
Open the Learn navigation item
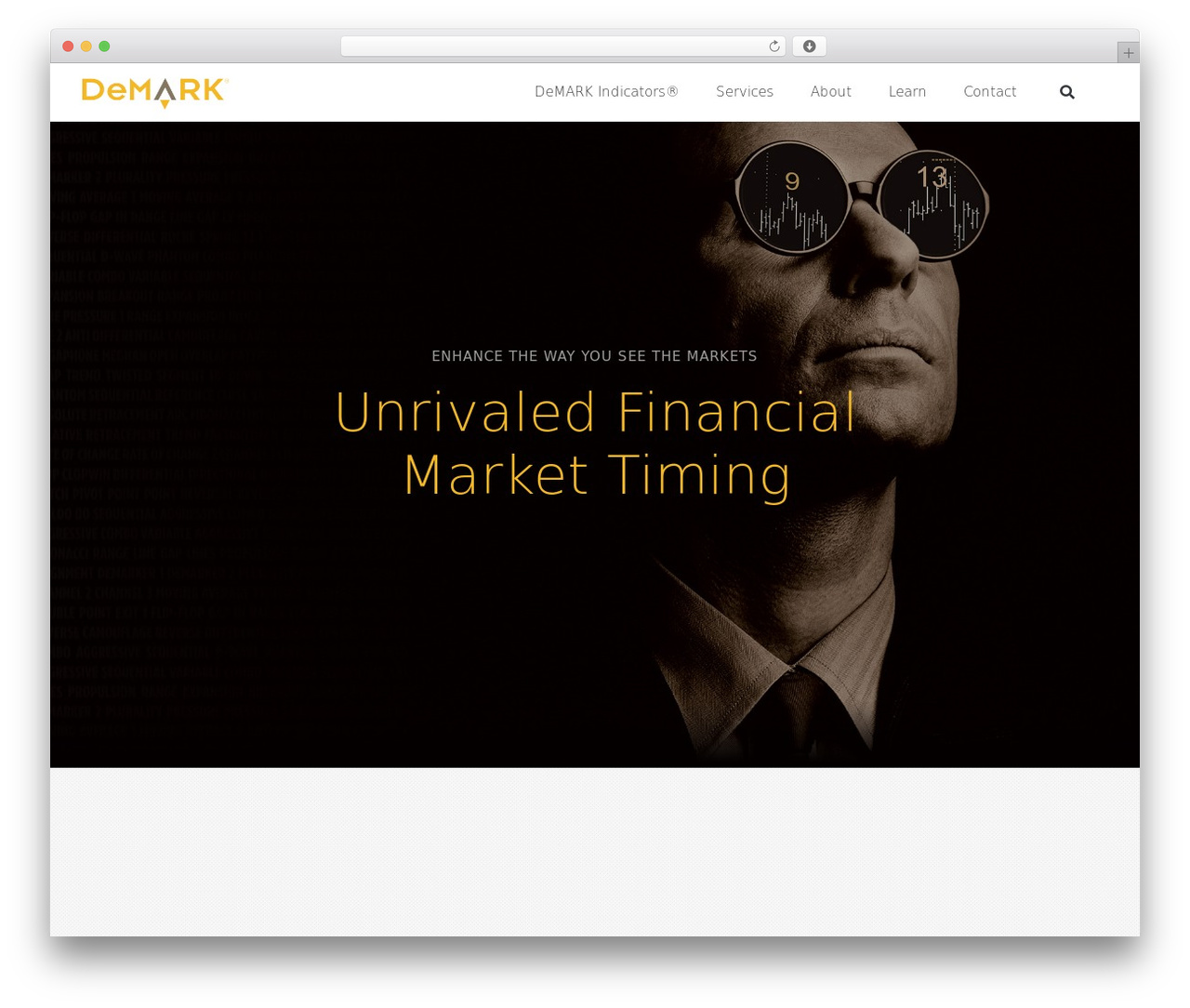[x=907, y=92]
